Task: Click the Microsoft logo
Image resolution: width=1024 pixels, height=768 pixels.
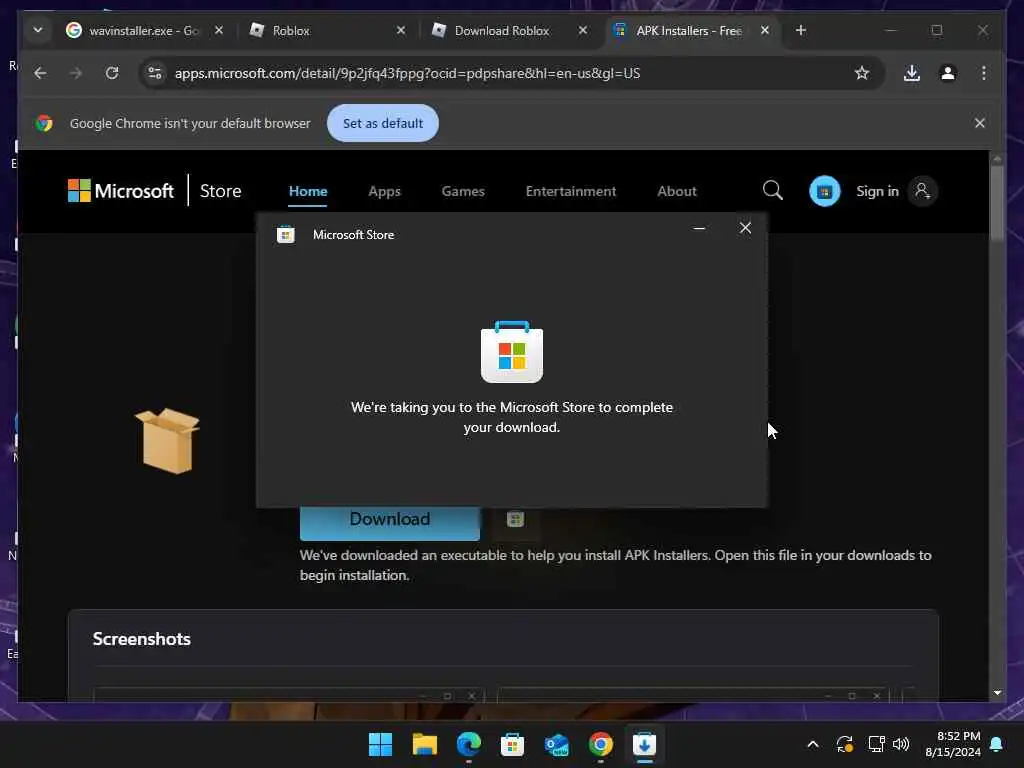Action: click(x=121, y=191)
